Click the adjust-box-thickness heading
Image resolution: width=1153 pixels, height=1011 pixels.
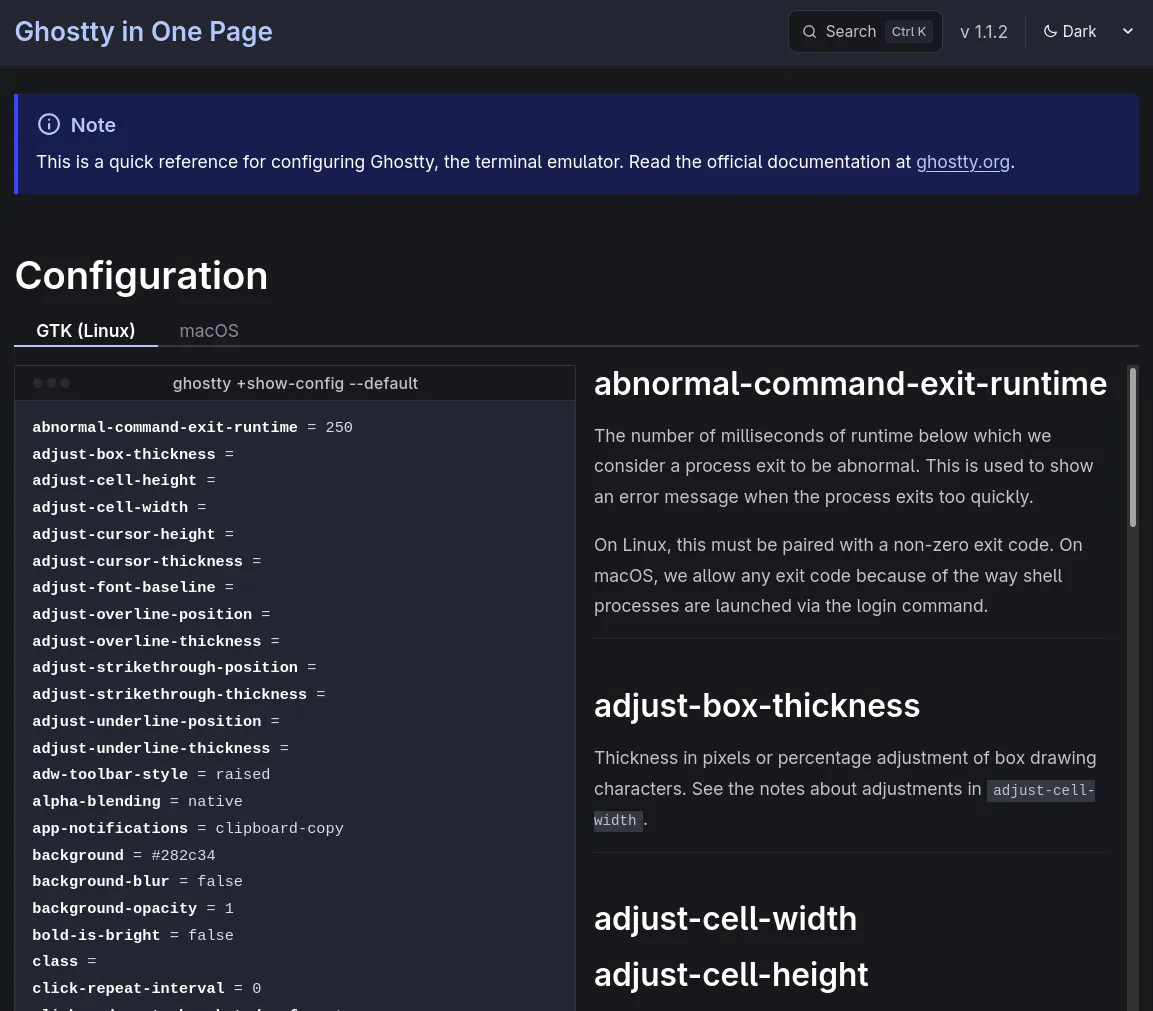[x=757, y=706]
